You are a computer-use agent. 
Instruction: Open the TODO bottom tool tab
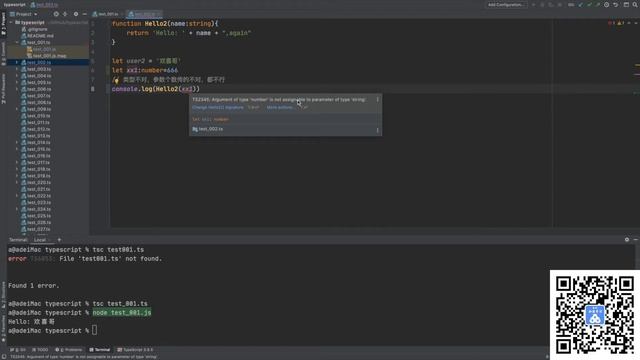point(40,350)
